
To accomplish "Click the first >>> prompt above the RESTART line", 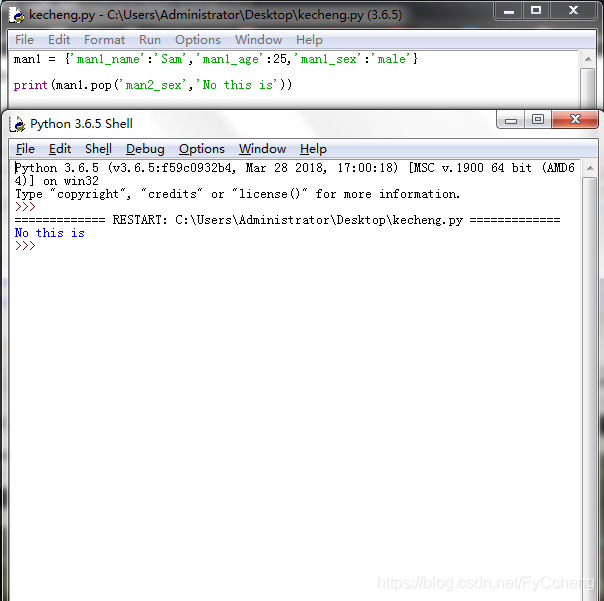I will pos(25,207).
